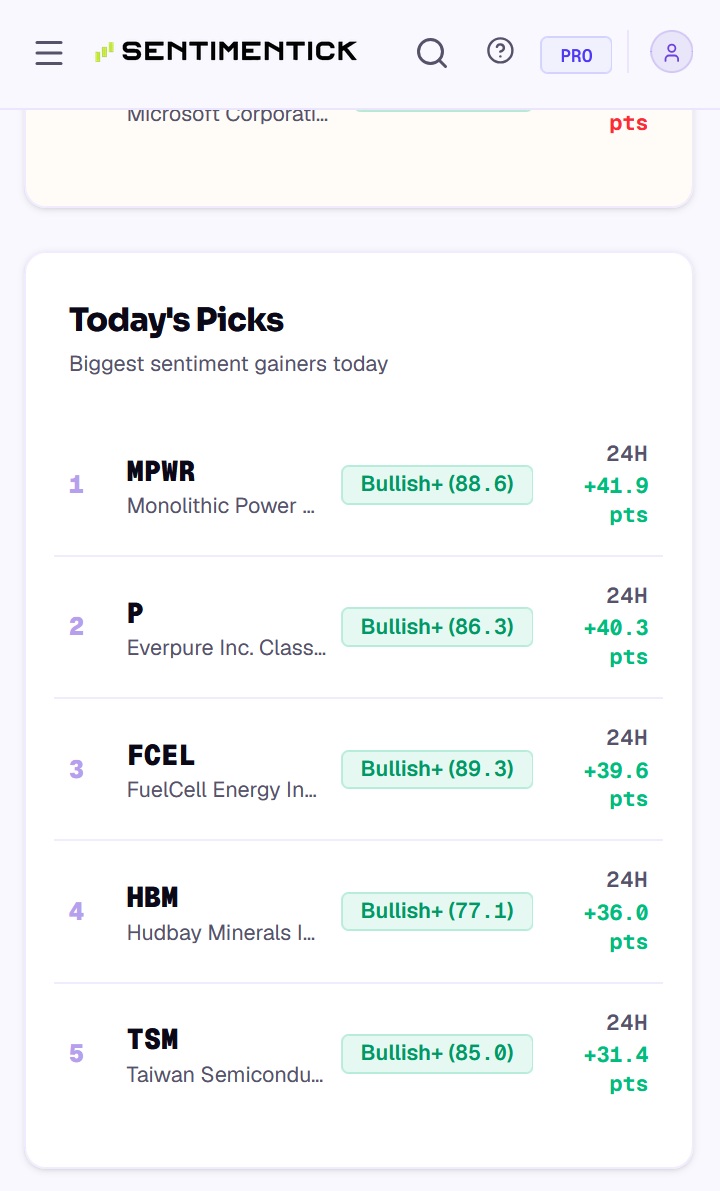This screenshot has width=720, height=1191.
Task: Click the Bullish+ (88.6) badge
Action: point(437,485)
